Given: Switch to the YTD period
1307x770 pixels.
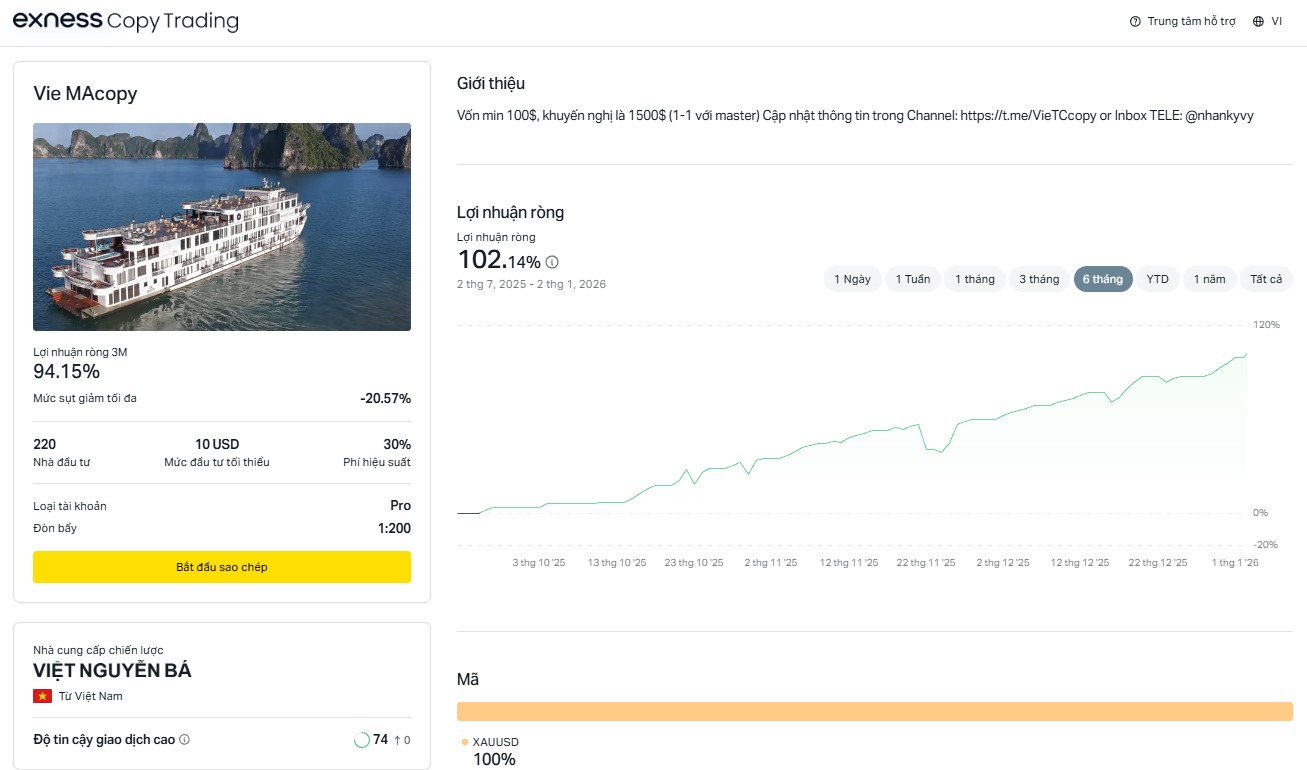Looking at the screenshot, I should pyautogui.click(x=1157, y=279).
